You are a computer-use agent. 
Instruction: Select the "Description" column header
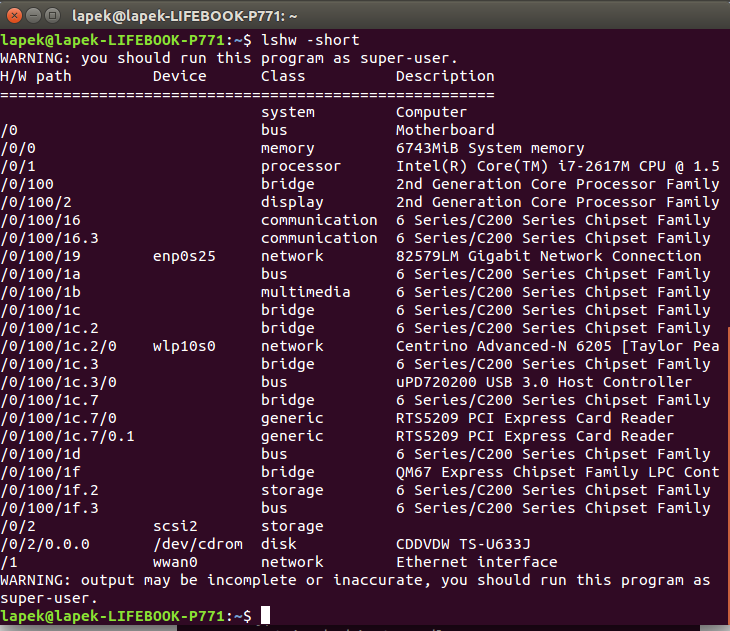445,76
